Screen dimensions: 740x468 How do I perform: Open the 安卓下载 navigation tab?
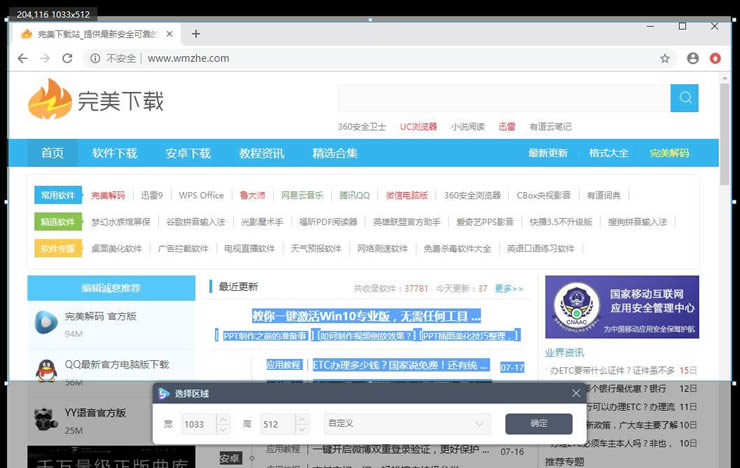click(x=188, y=153)
